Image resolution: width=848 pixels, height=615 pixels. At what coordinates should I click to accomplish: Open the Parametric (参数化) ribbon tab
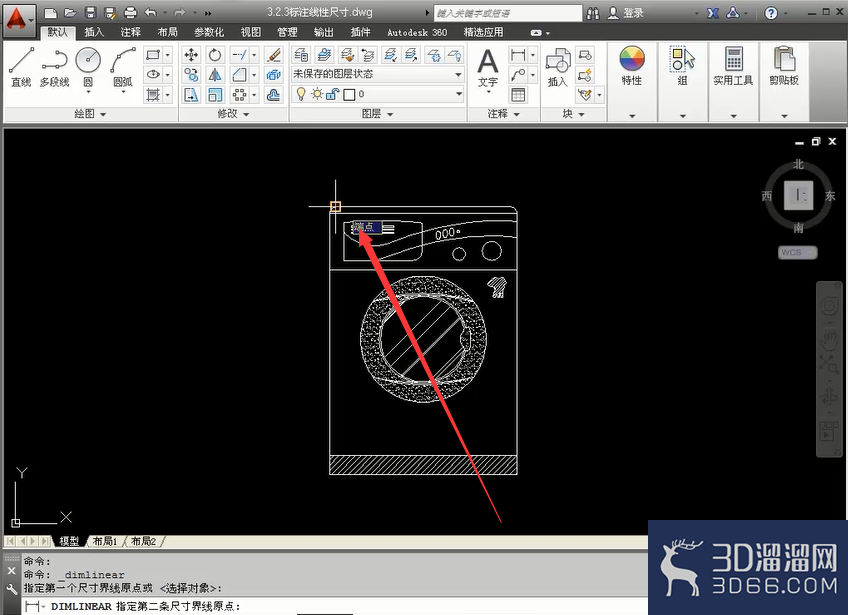coord(209,32)
